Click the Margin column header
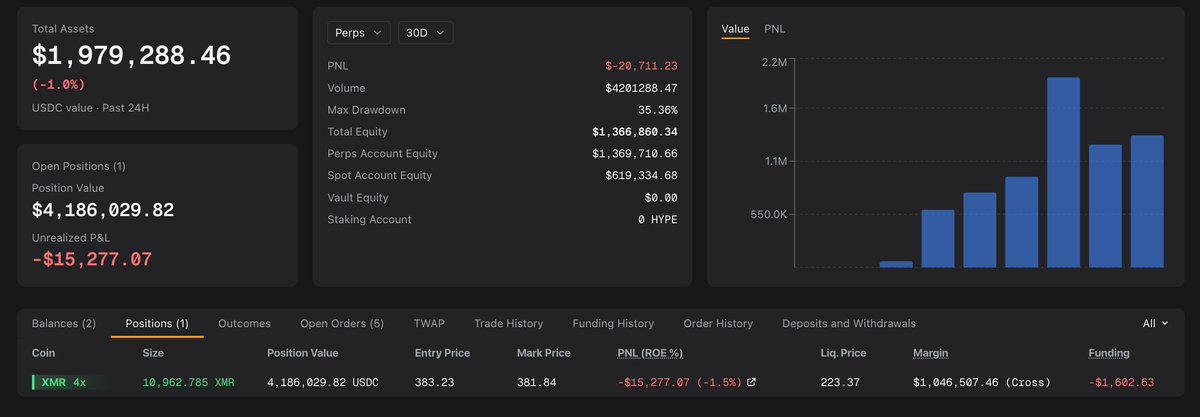This screenshot has height=417, width=1200. click(931, 353)
